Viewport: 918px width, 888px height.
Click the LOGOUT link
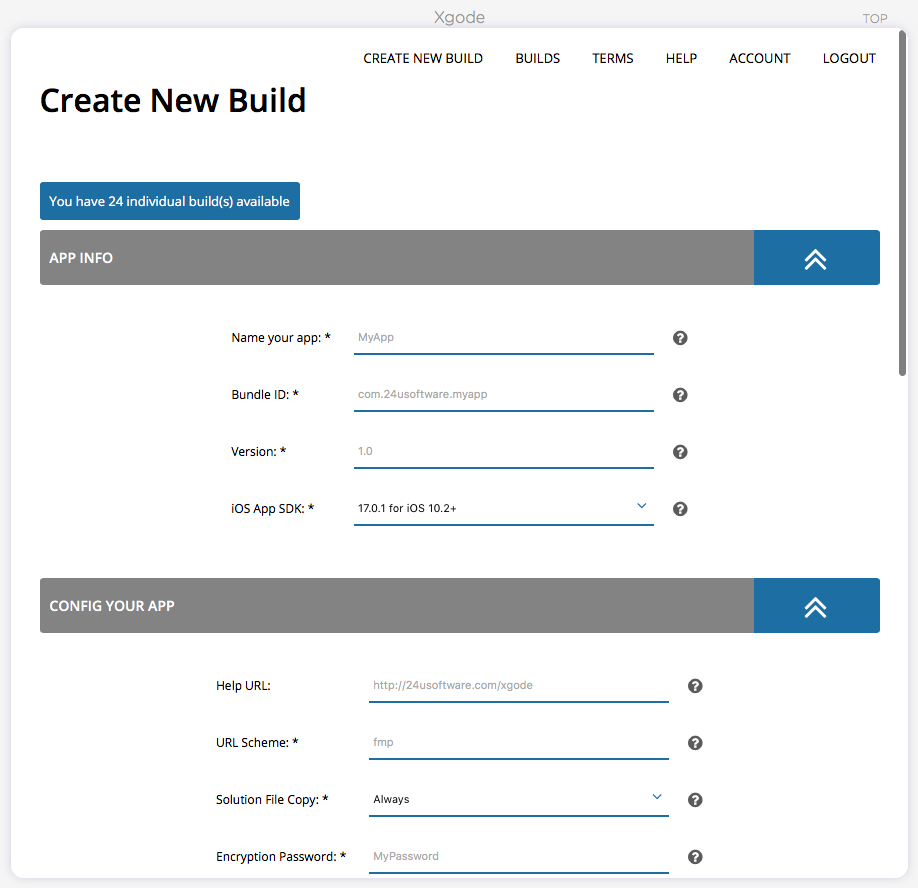pos(849,59)
